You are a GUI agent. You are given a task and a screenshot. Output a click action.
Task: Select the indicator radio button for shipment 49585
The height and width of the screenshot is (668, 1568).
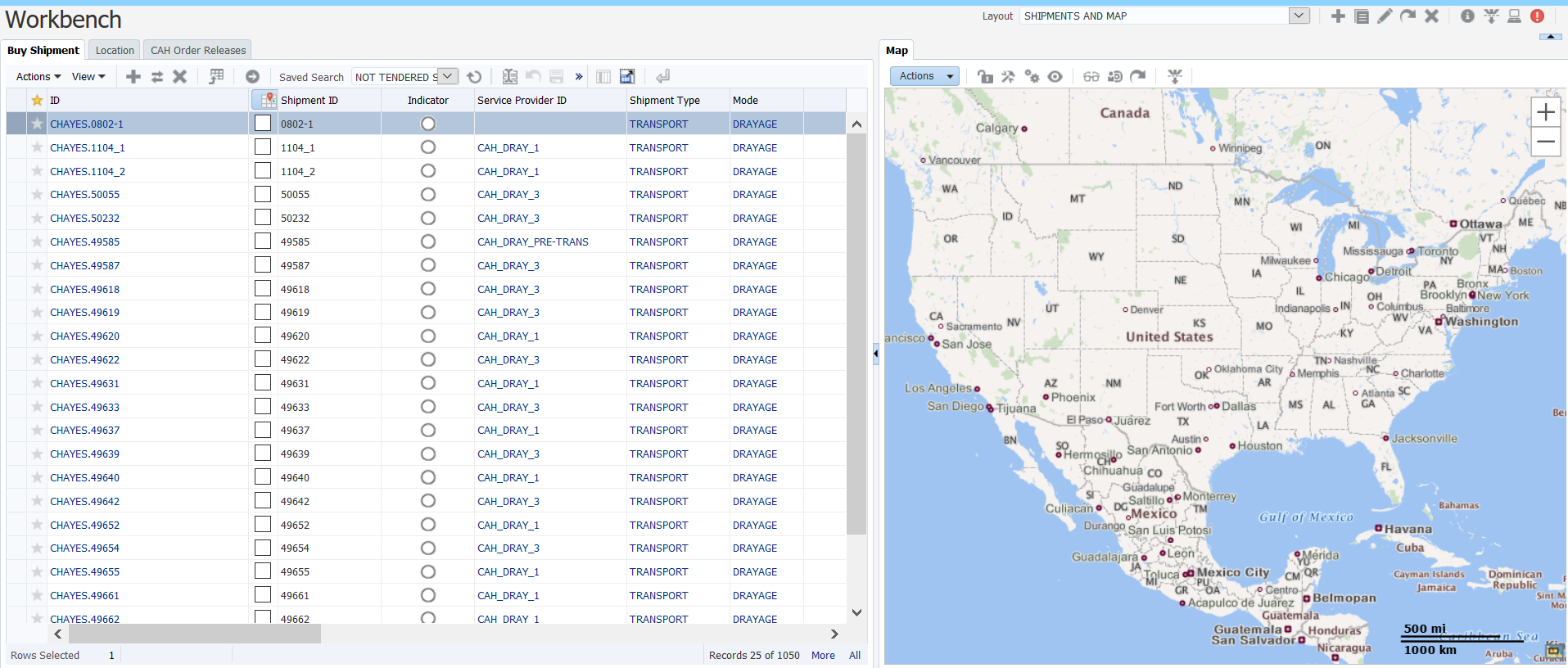pos(427,241)
